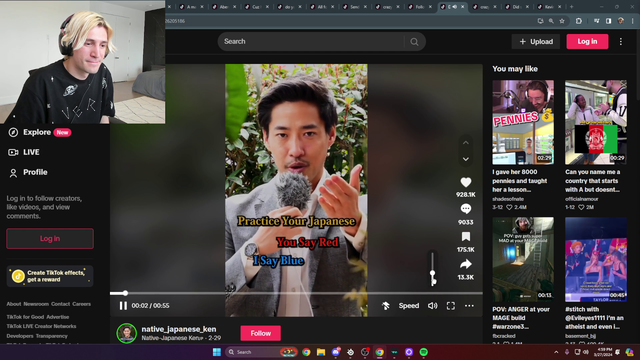
Task: Enter fullscreen on the video player
Action: coord(451,306)
